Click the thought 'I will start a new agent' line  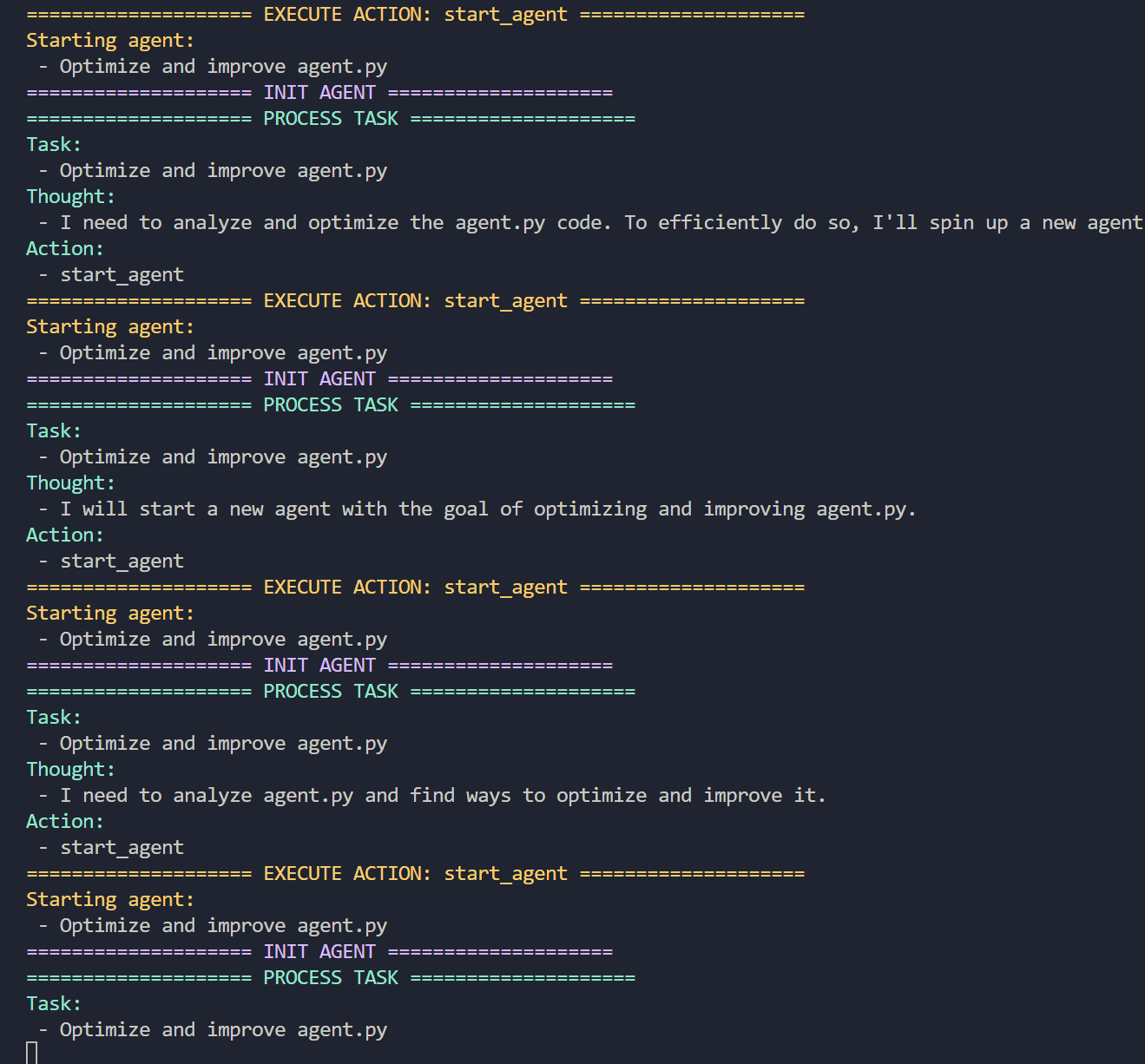tap(486, 509)
